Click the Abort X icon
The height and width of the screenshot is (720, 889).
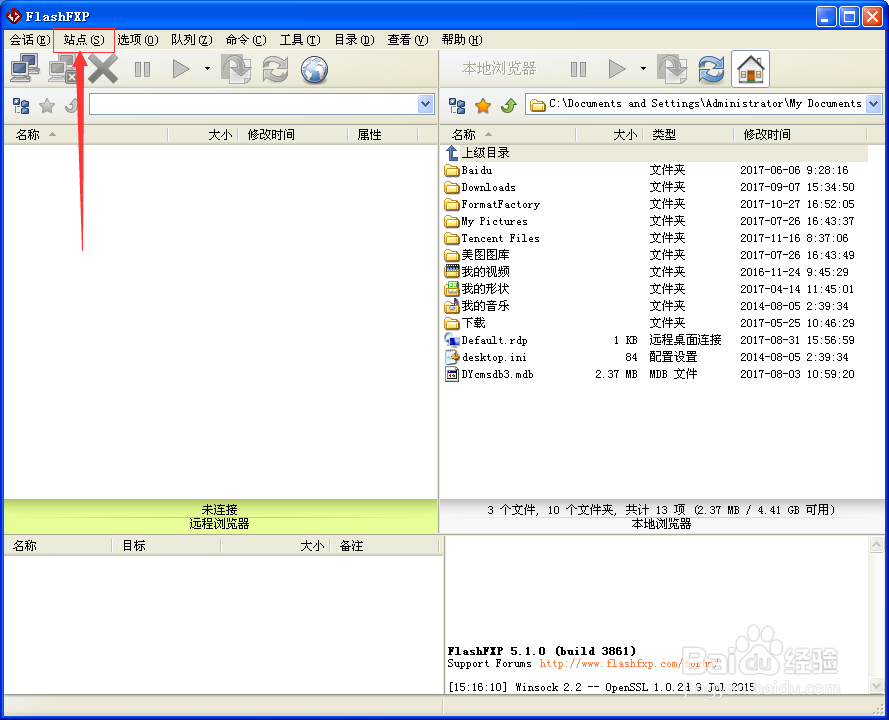[x=103, y=69]
